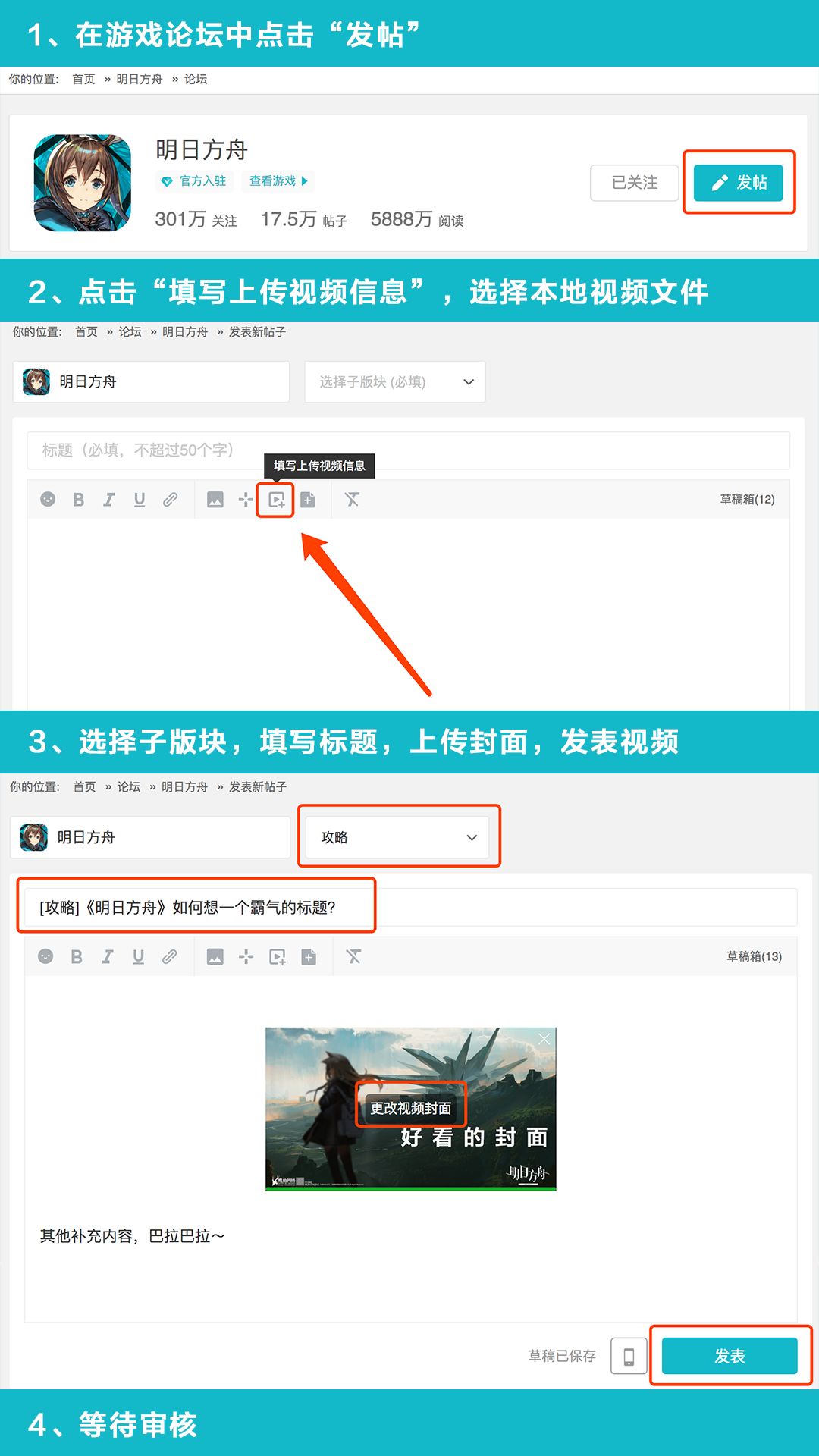Remove the video with its X close icon
The height and width of the screenshot is (1456, 819).
[x=544, y=1039]
